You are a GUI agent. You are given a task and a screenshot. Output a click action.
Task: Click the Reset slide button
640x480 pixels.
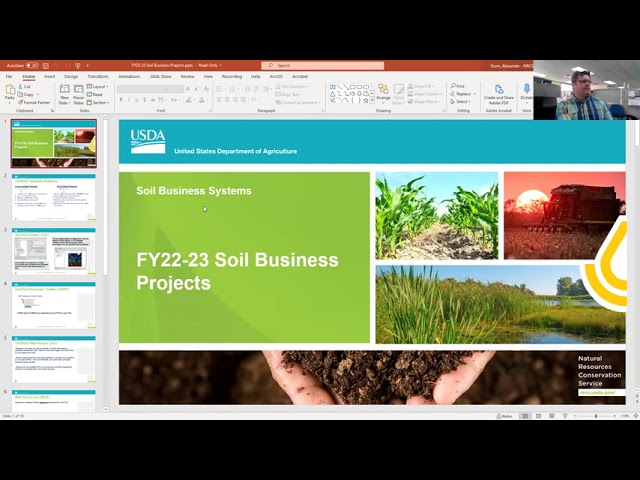click(x=95, y=94)
